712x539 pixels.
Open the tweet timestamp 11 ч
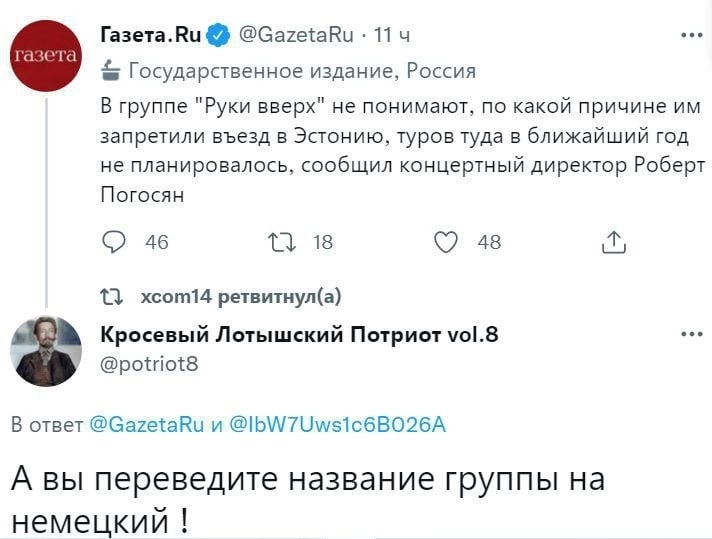tap(391, 36)
